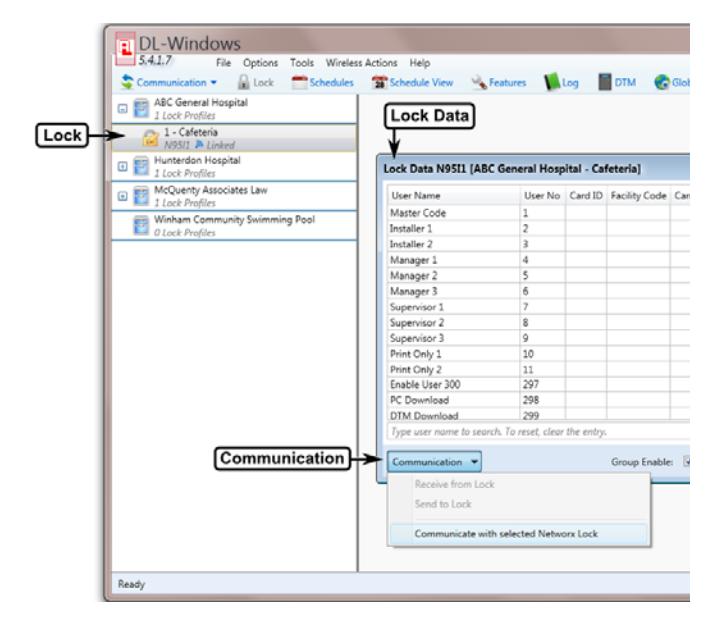
Task: Open the File menu
Action: [x=223, y=63]
